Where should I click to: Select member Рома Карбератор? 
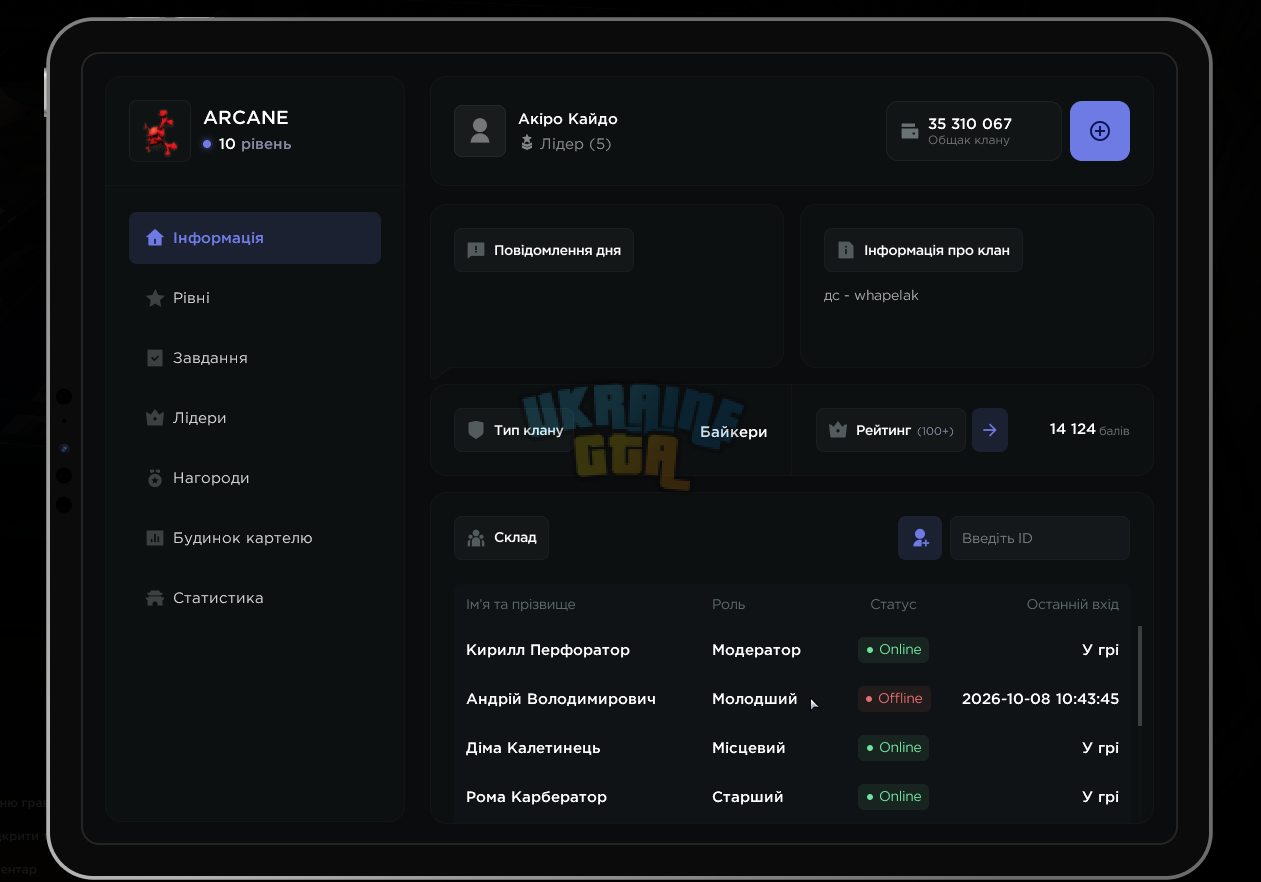(536, 797)
